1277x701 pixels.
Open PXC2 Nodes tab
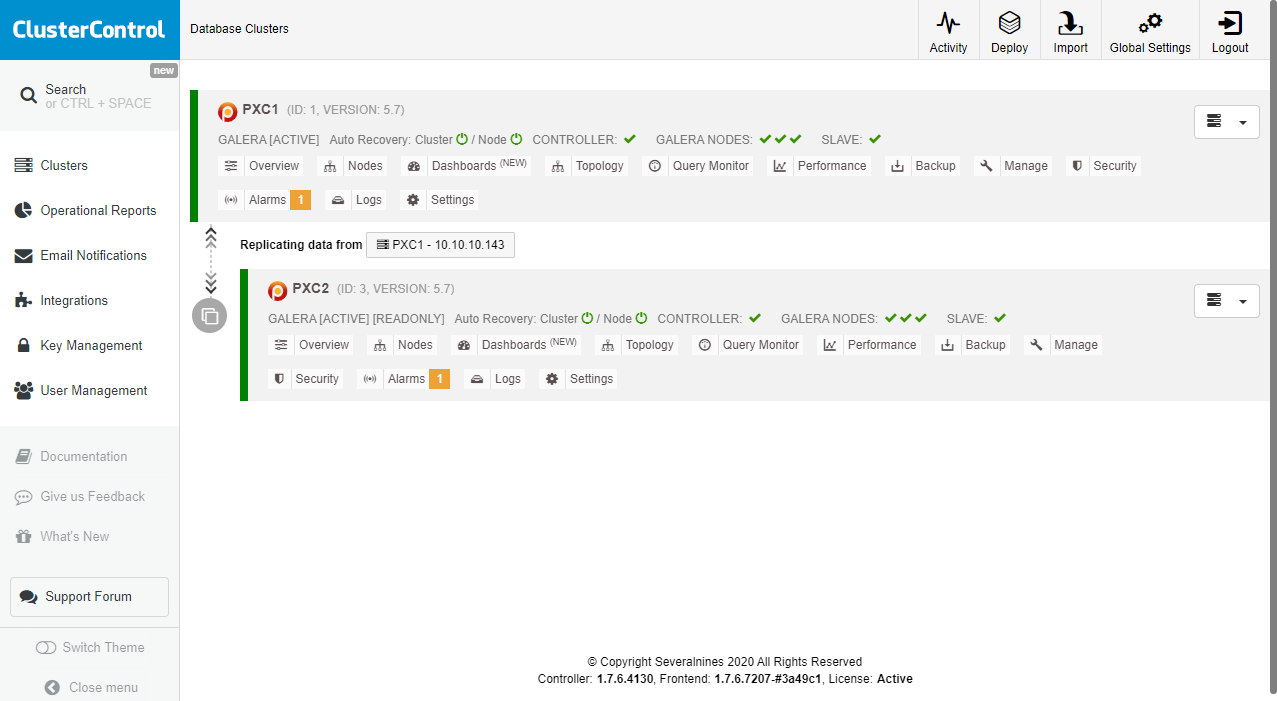[x=403, y=345]
